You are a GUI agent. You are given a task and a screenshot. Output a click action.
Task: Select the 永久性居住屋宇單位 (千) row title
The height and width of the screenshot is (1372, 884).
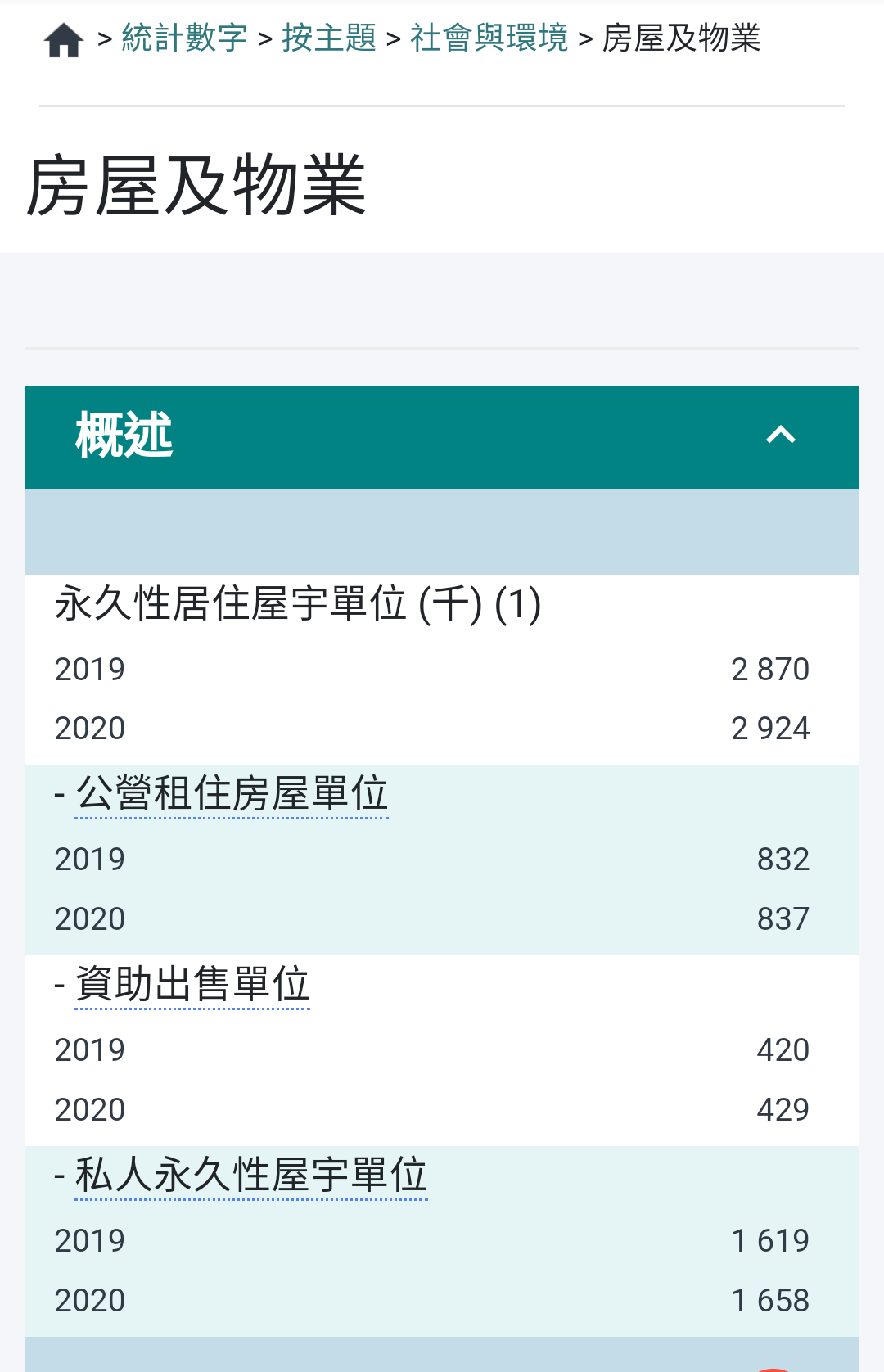point(298,605)
